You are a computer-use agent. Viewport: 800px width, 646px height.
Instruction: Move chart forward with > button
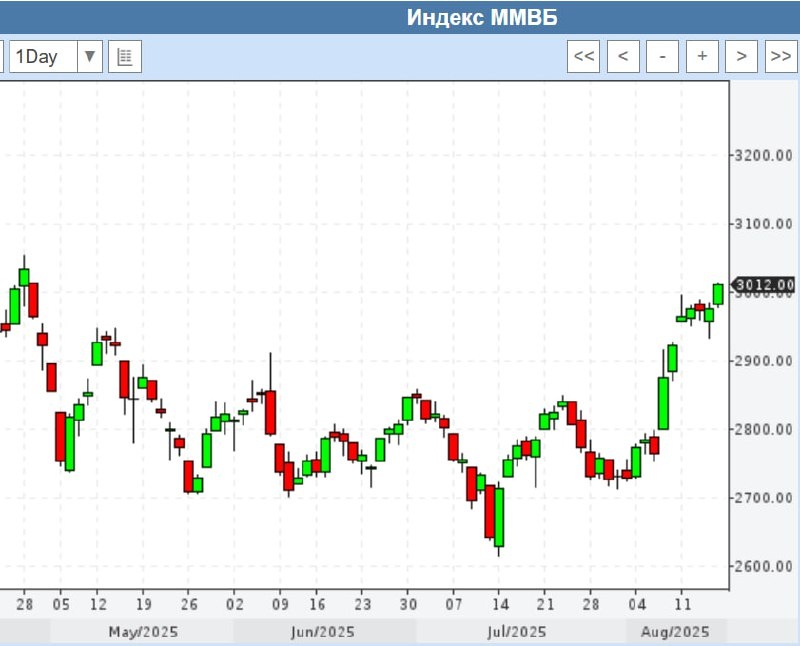tap(741, 56)
